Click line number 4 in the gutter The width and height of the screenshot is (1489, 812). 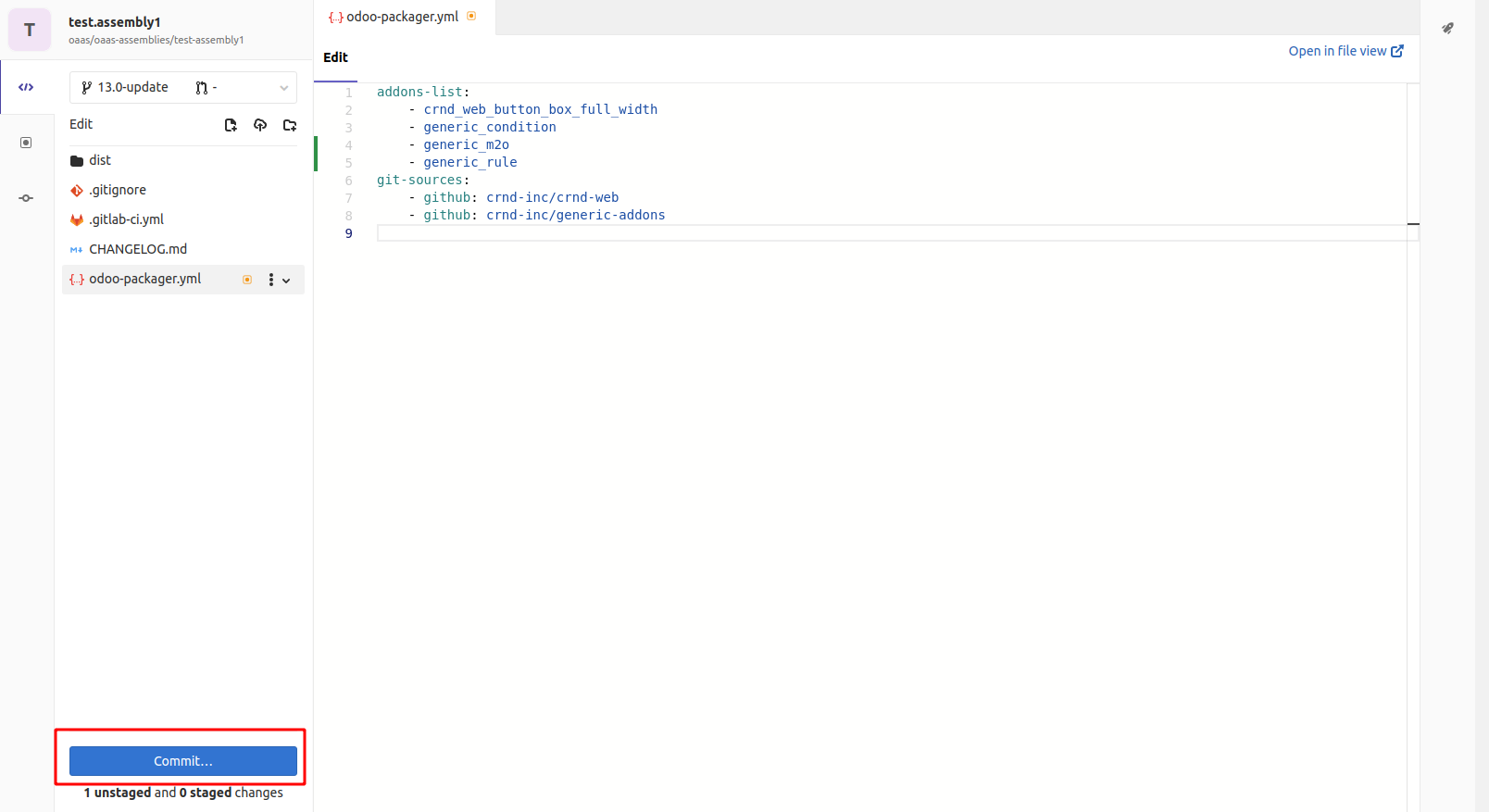(x=348, y=145)
